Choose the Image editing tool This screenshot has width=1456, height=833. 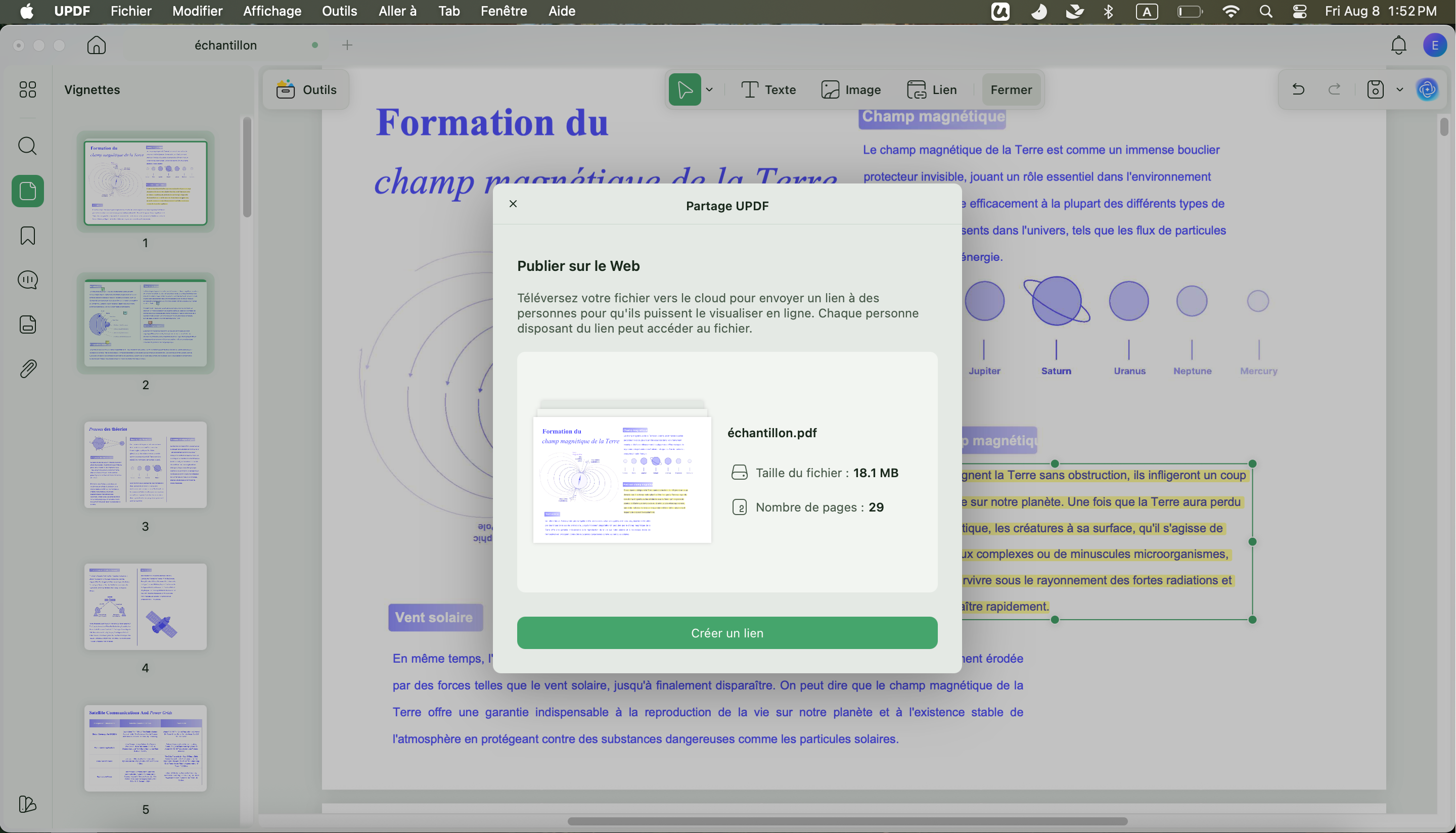click(851, 90)
